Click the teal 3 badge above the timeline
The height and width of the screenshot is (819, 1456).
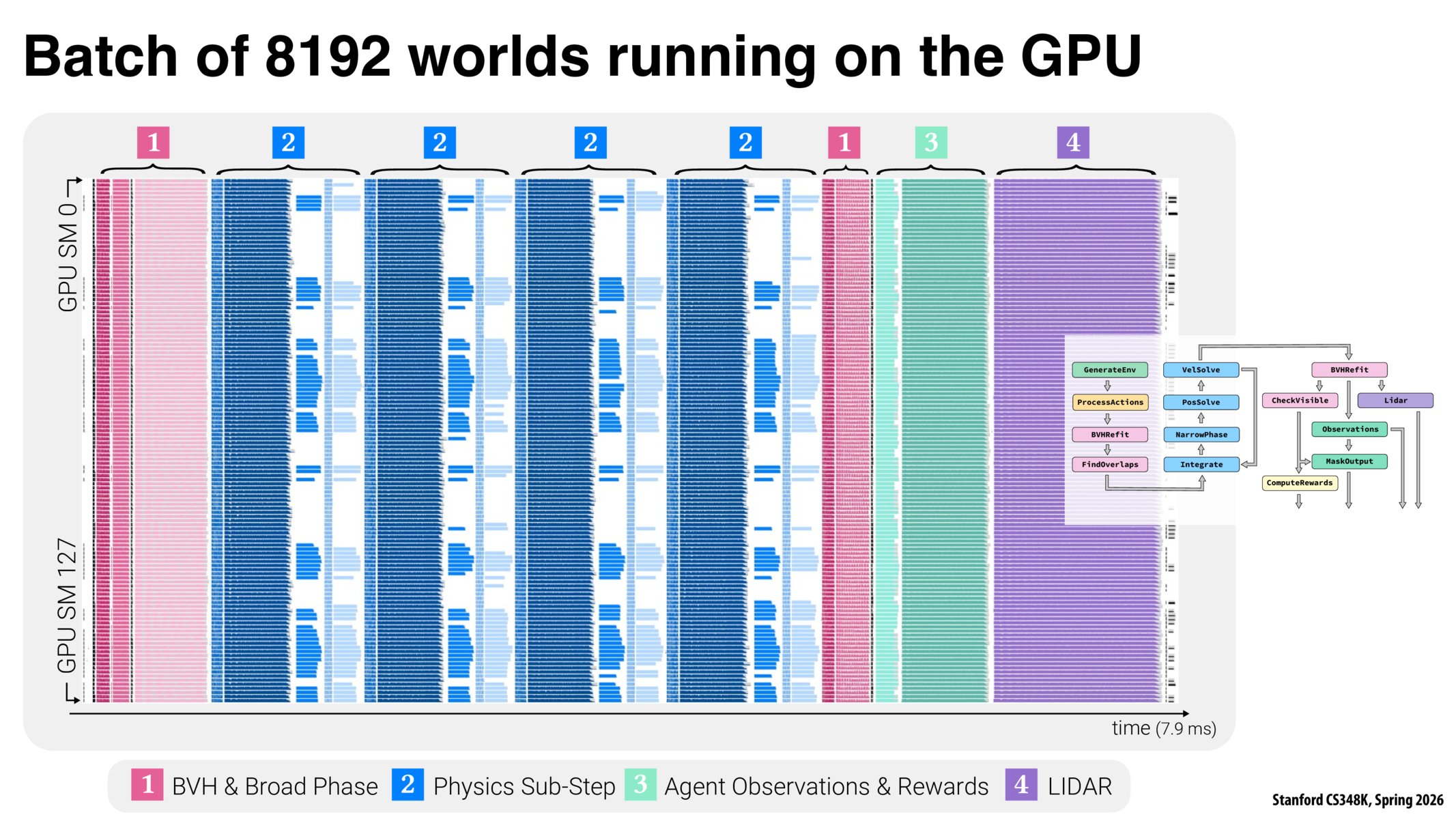931,143
